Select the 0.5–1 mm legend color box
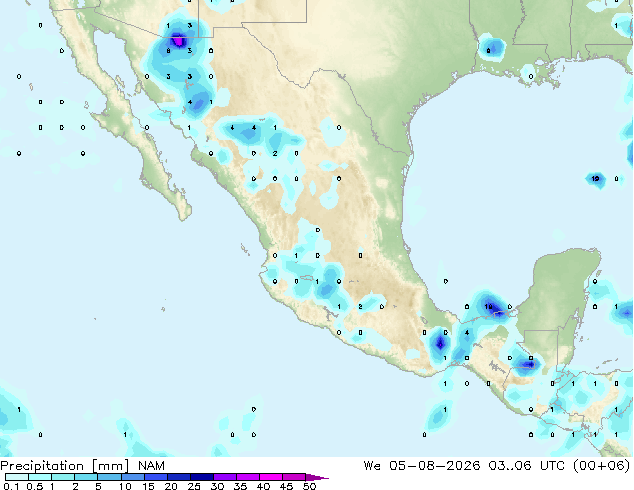 (x=40, y=477)
